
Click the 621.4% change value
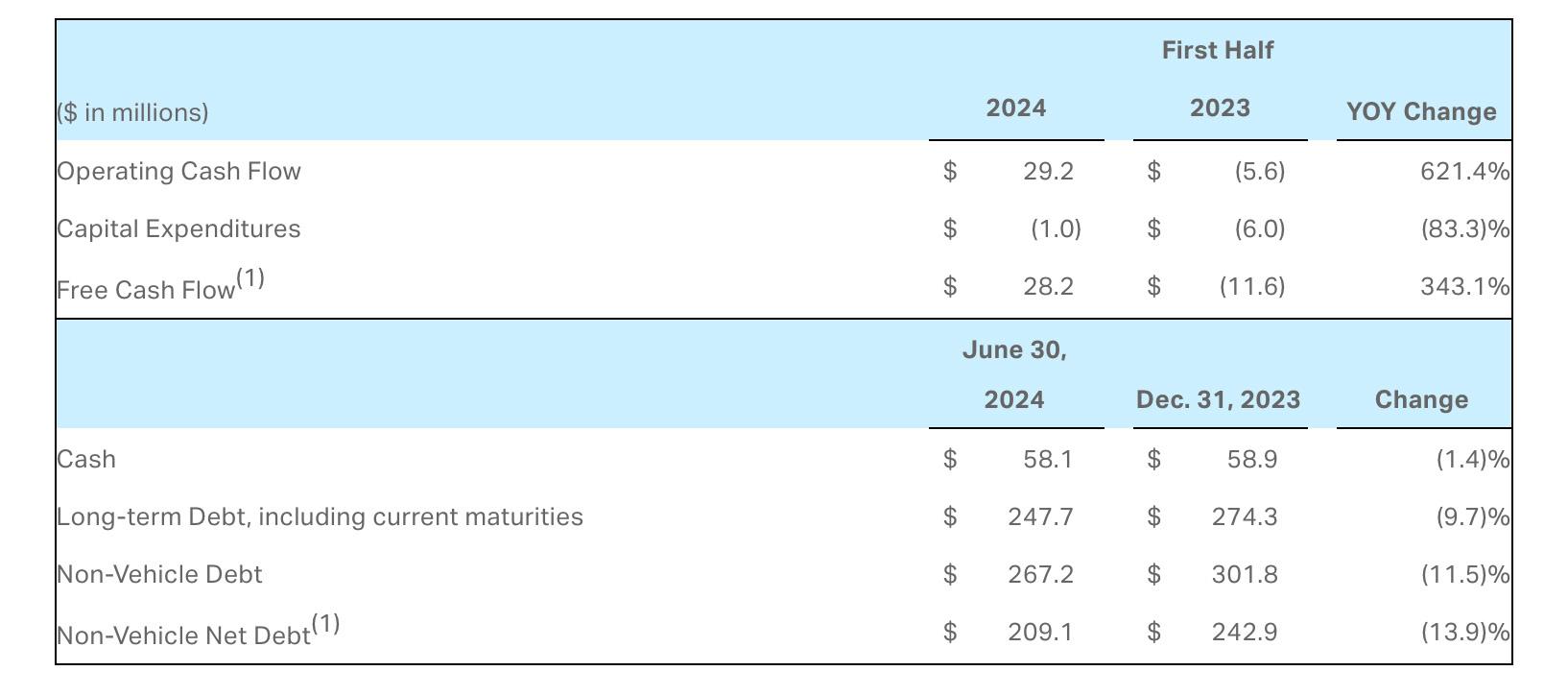tap(1464, 171)
